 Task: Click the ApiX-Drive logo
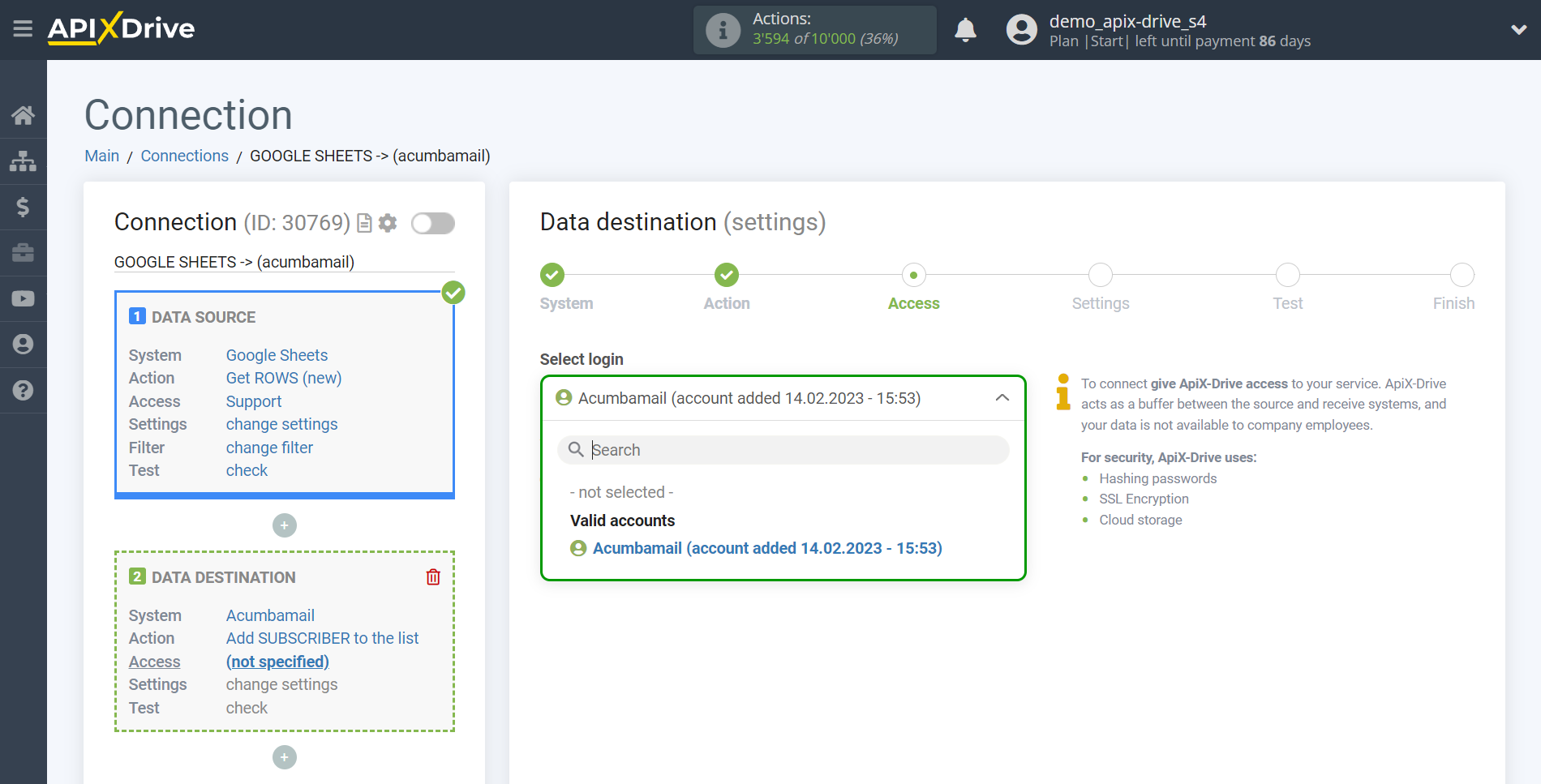121,28
